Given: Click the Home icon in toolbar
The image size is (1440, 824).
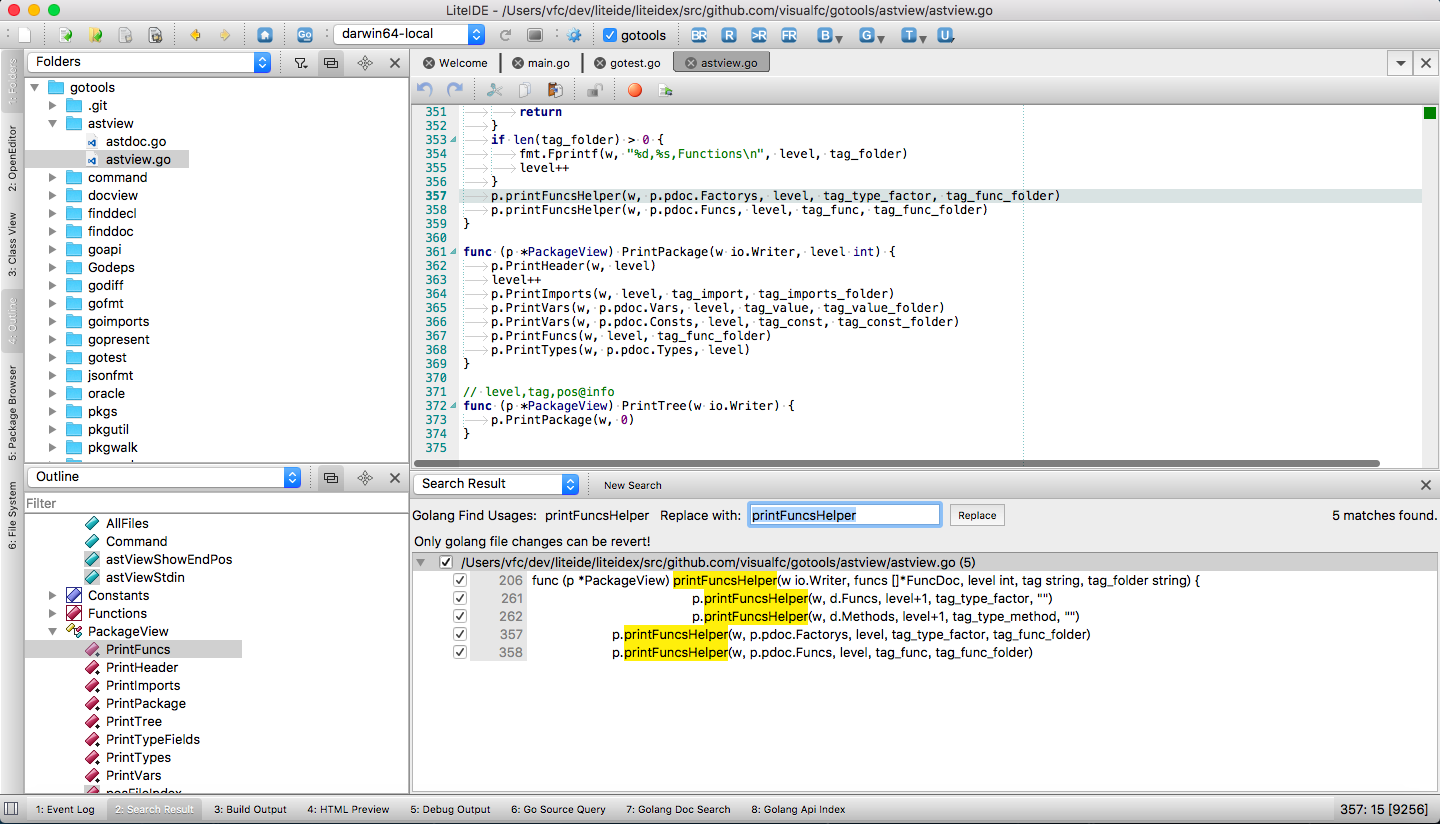Looking at the screenshot, I should tap(264, 35).
